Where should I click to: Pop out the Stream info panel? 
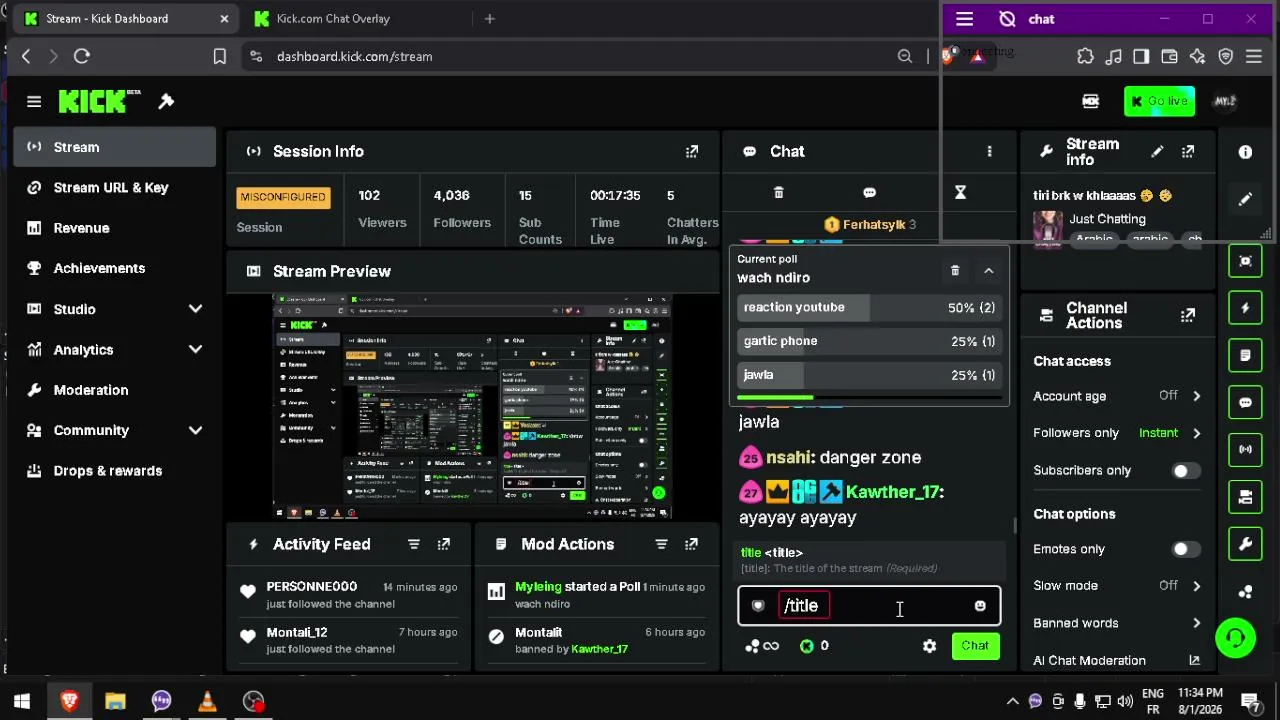[x=1188, y=152]
